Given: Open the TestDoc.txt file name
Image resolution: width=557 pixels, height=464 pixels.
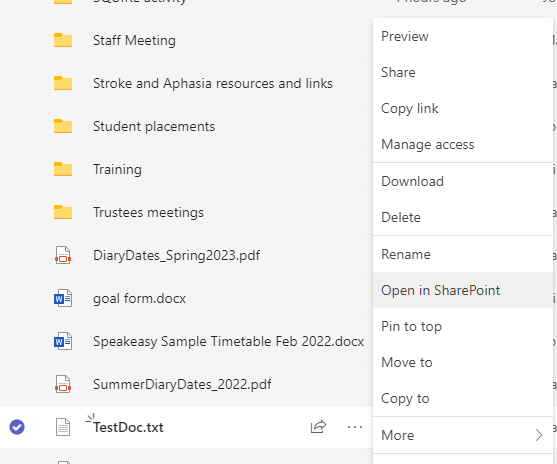Looking at the screenshot, I should tap(128, 427).
